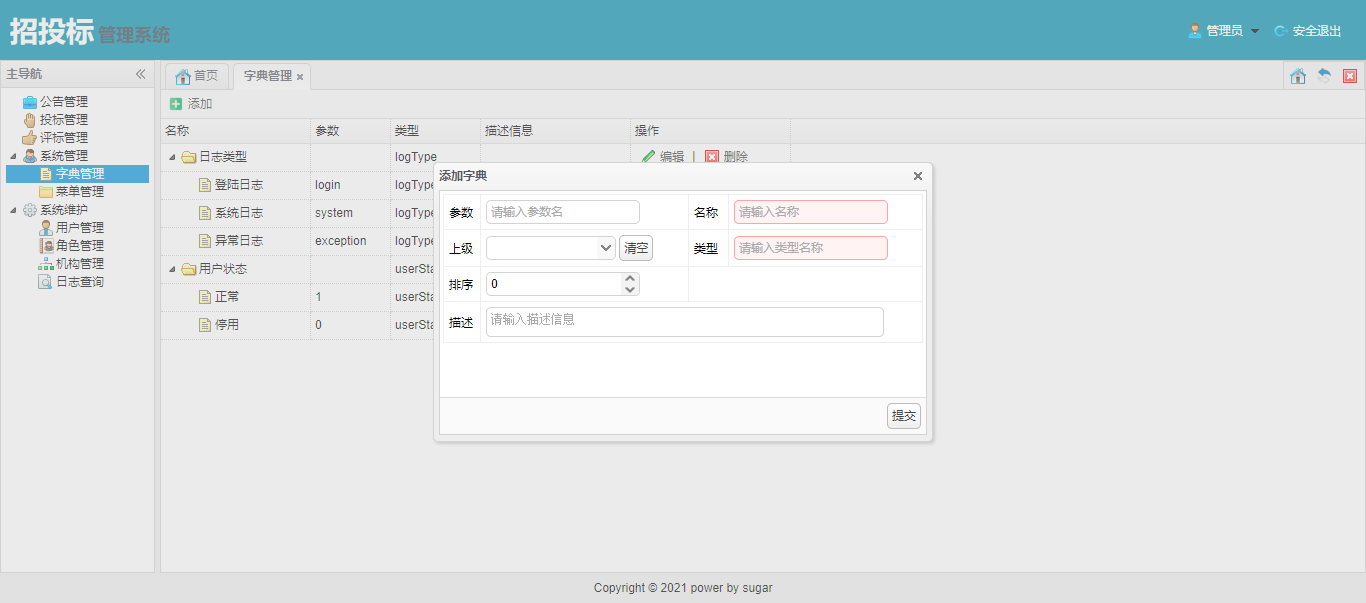Focus the 描述 input field

click(685, 322)
